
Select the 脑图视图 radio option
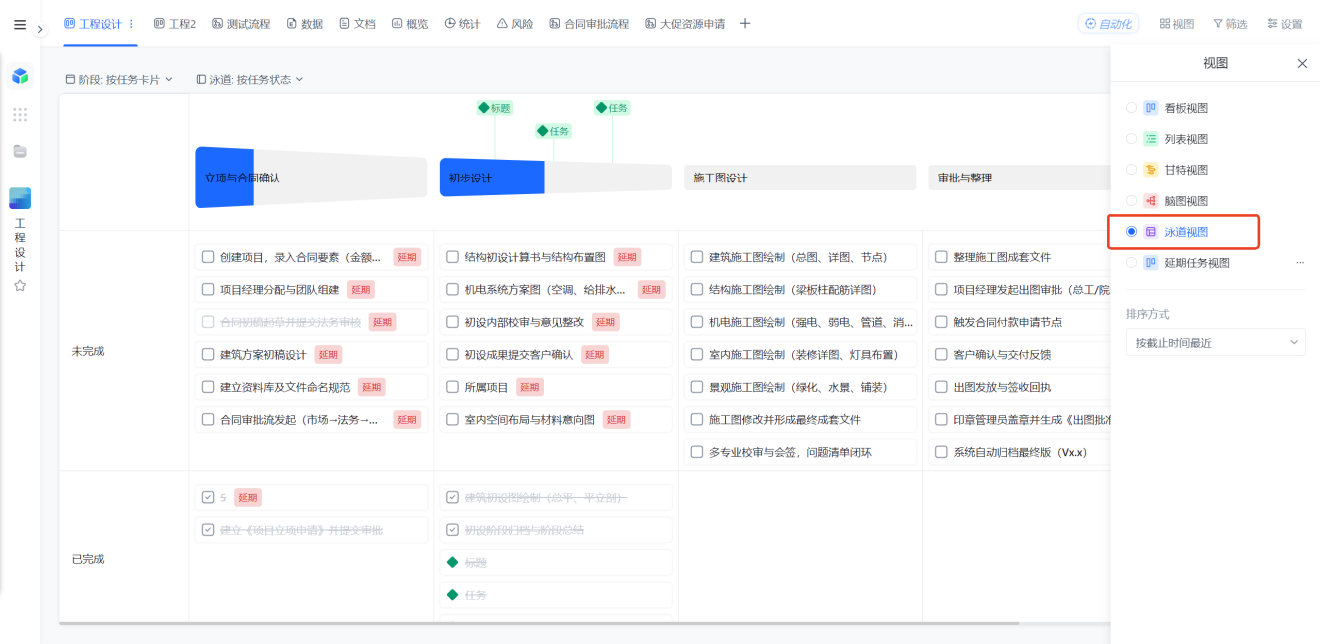[x=1131, y=201]
